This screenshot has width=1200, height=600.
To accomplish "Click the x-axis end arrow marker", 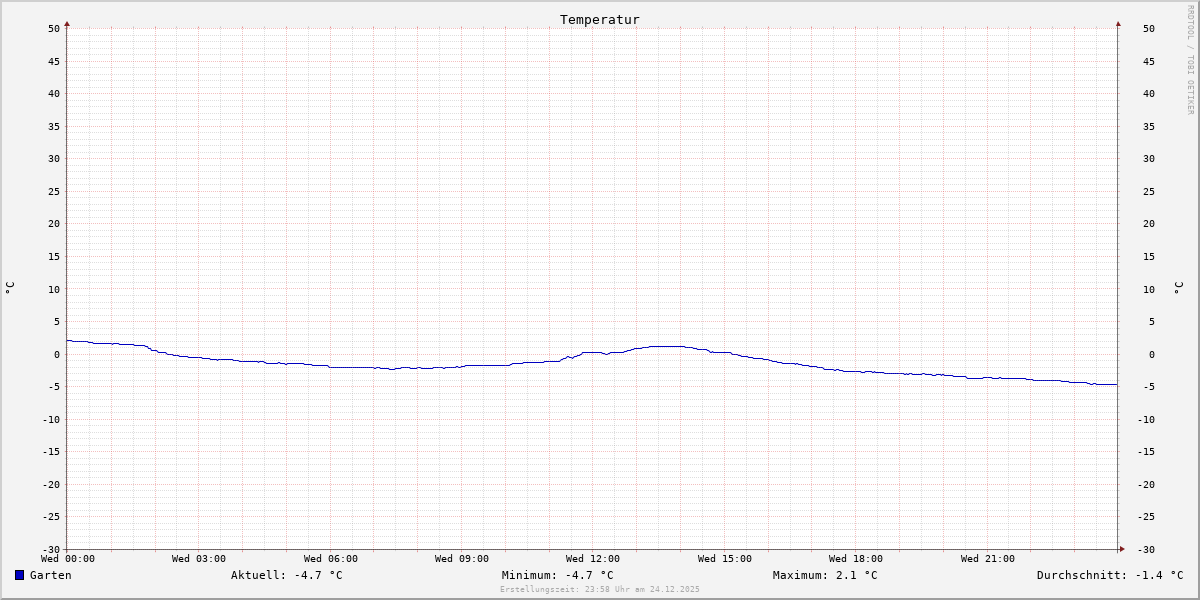I will [1122, 549].
